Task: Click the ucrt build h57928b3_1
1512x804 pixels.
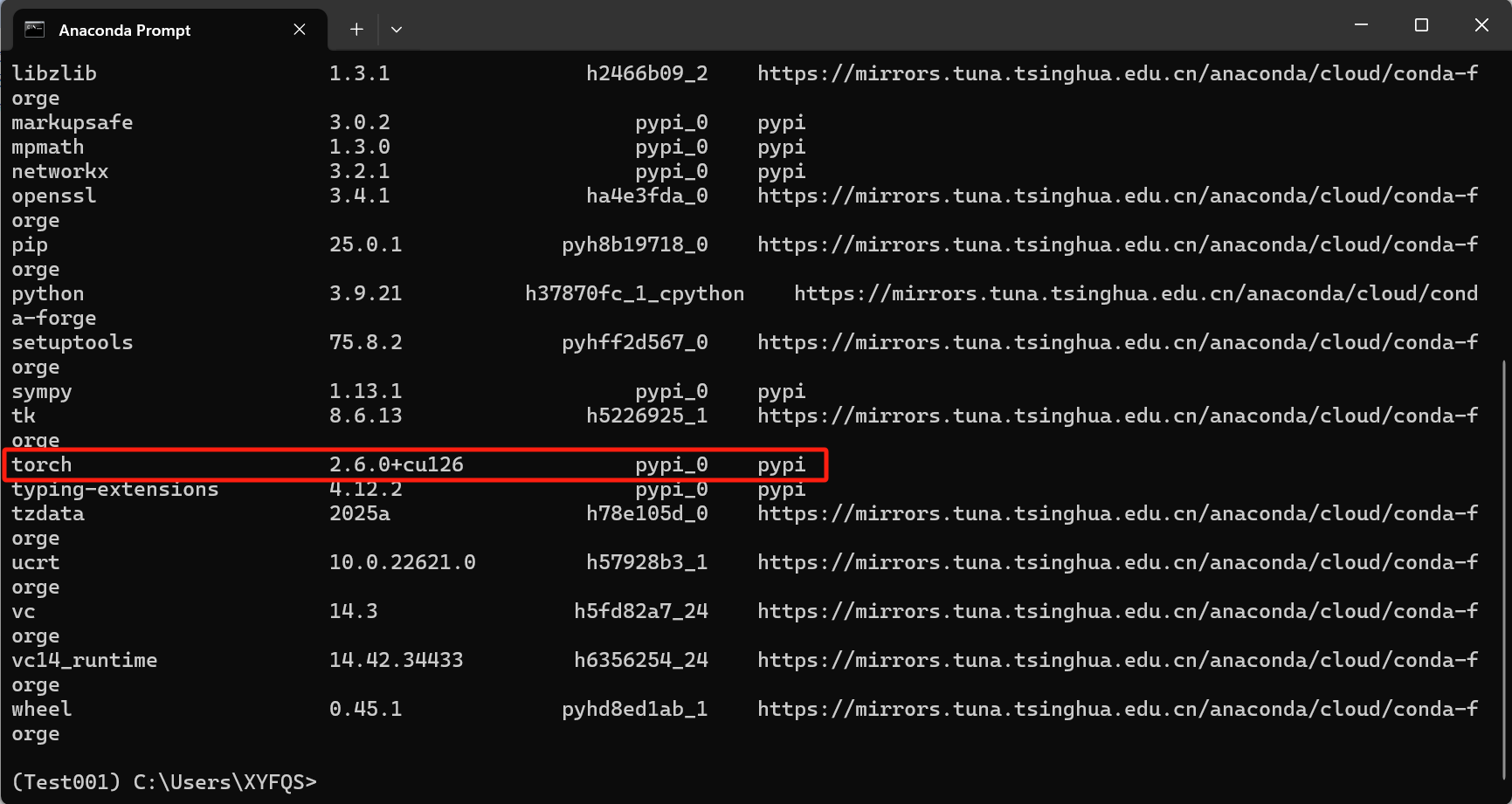Action: [x=647, y=562]
